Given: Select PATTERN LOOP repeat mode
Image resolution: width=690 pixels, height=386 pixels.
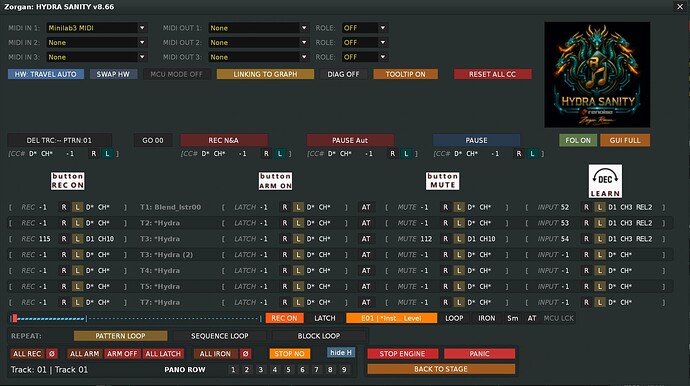Looking at the screenshot, I should [x=120, y=336].
